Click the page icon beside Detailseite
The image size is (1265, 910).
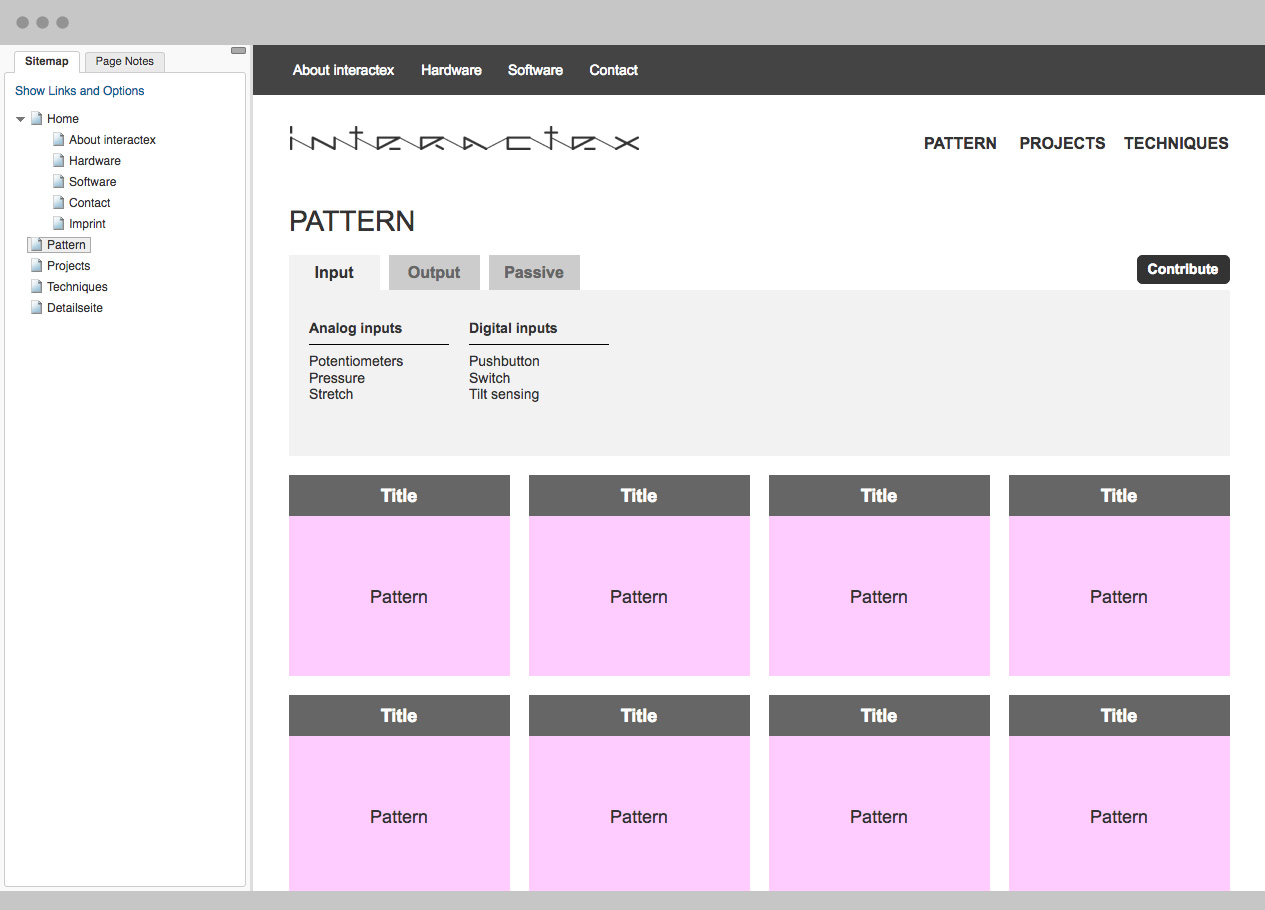37,307
